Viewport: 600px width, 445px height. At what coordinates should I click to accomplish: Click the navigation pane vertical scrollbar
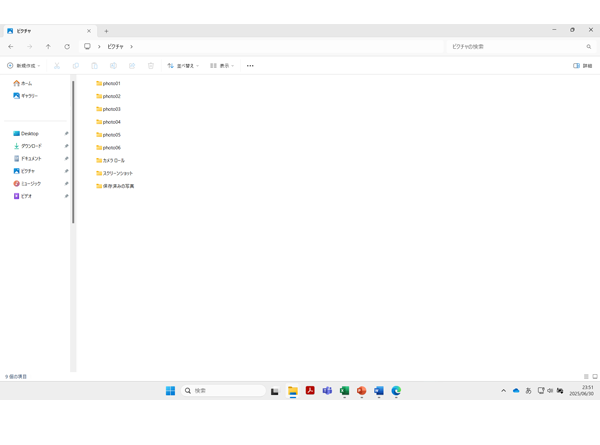73,150
